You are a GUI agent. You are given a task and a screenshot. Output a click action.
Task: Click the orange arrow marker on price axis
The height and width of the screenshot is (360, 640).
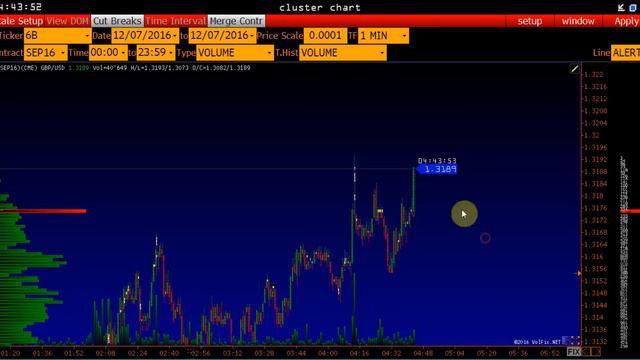point(578,273)
